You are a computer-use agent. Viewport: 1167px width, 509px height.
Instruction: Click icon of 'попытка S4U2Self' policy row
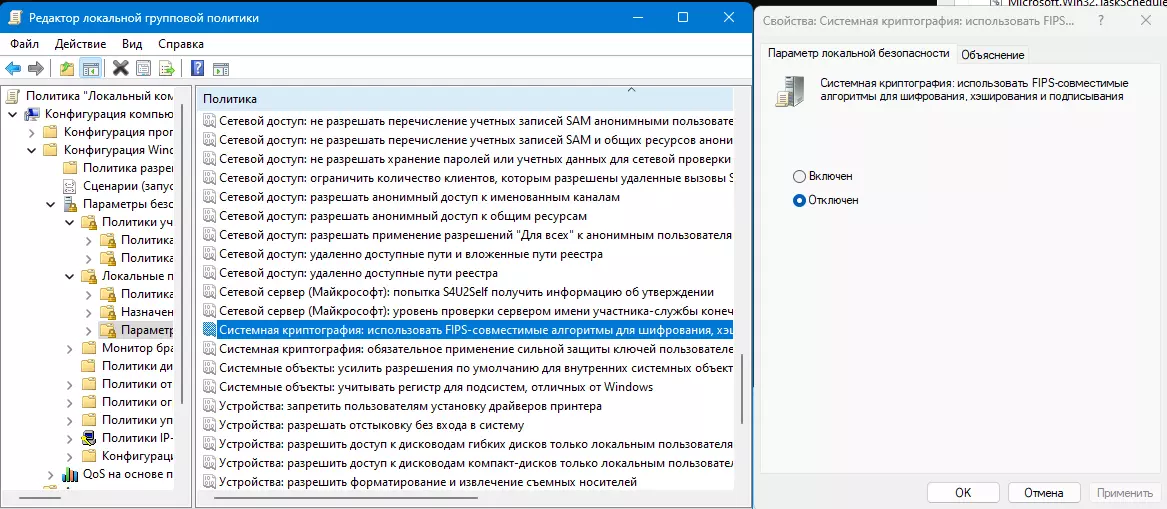[x=209, y=292]
